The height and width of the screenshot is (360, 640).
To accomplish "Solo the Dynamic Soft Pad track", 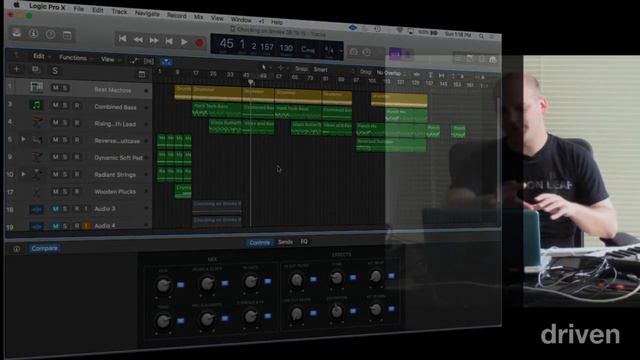I will pos(65,157).
